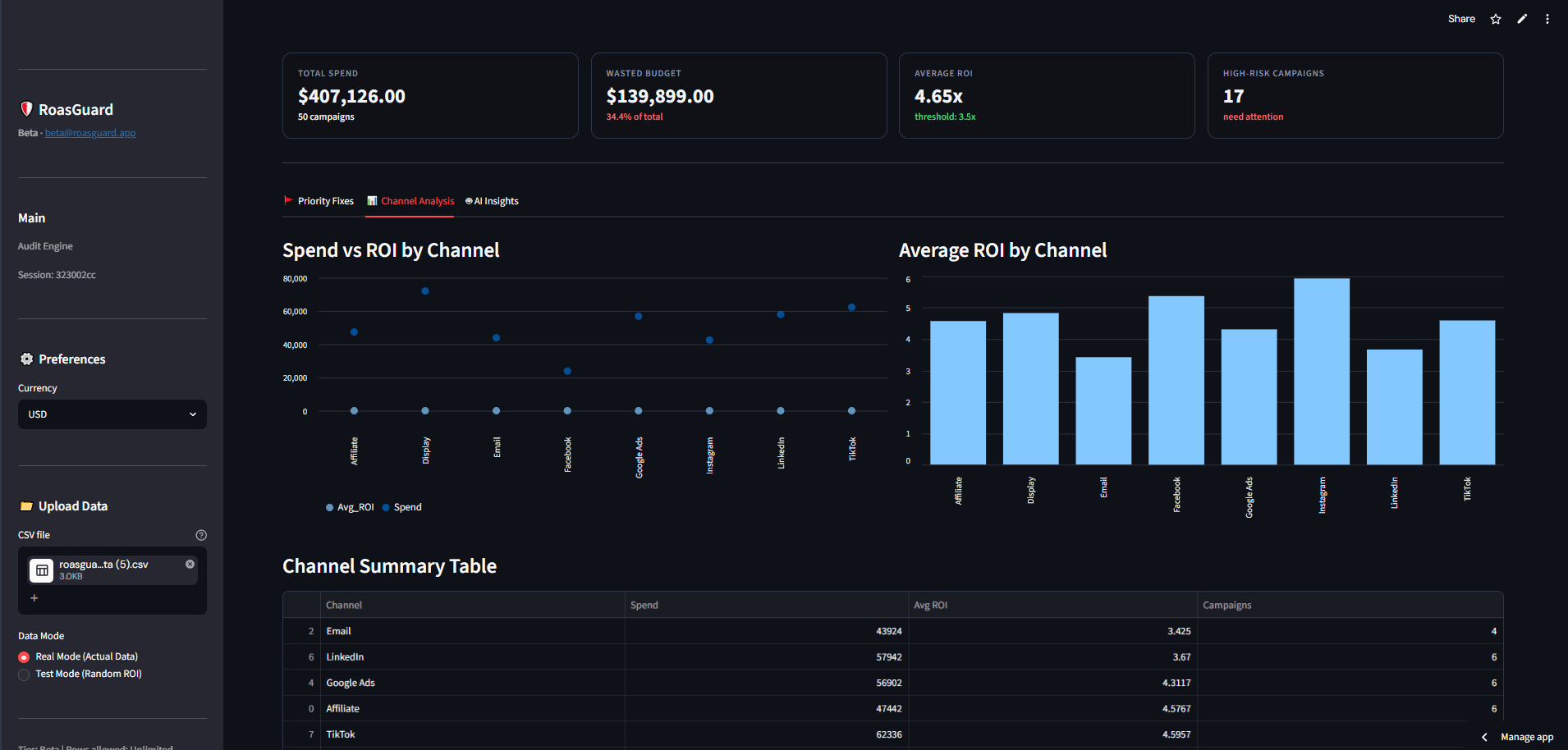
Task: Click the High-Risk Campaigns metric card
Action: [1355, 96]
